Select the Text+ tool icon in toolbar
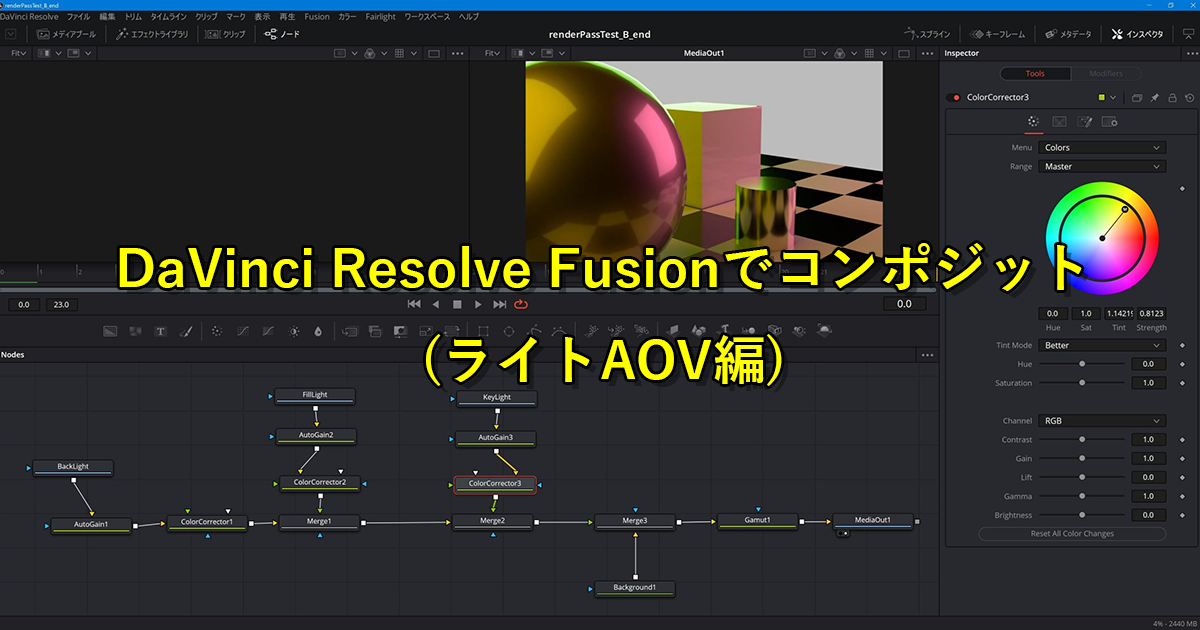The width and height of the screenshot is (1200, 630). tap(160, 330)
